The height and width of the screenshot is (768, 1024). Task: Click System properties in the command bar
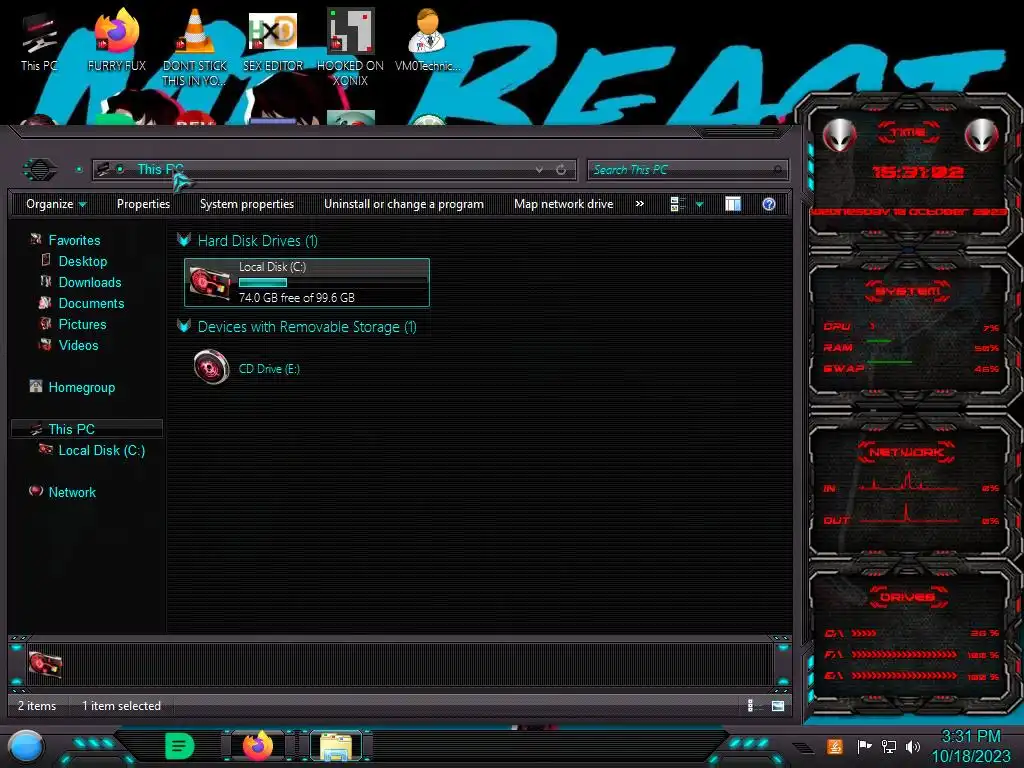247,204
